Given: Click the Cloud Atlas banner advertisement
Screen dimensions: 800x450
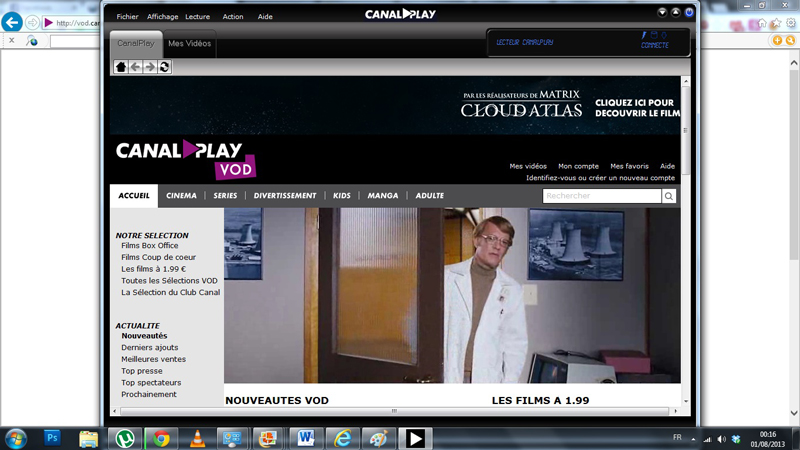Looking at the screenshot, I should click(x=395, y=106).
